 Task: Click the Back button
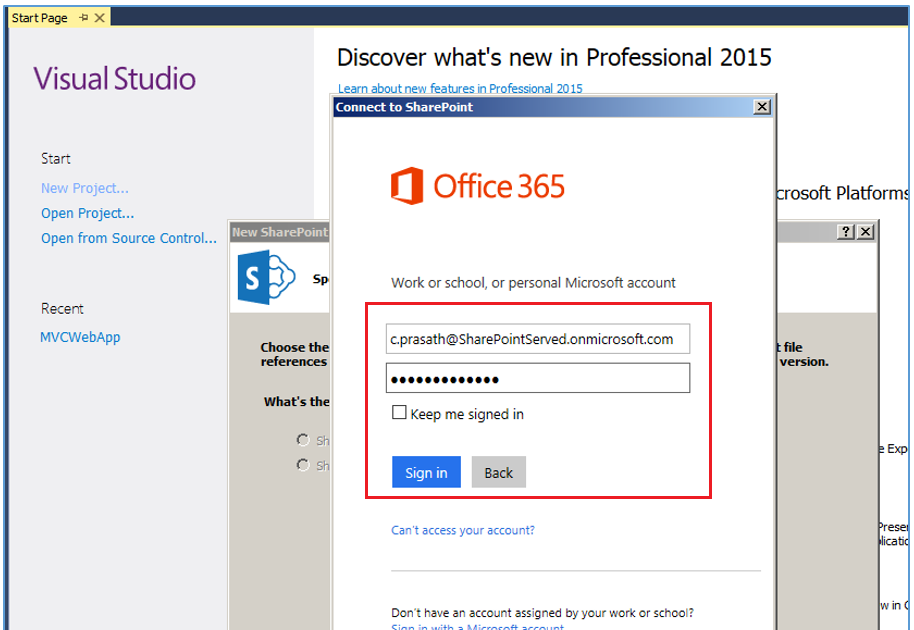tap(498, 472)
